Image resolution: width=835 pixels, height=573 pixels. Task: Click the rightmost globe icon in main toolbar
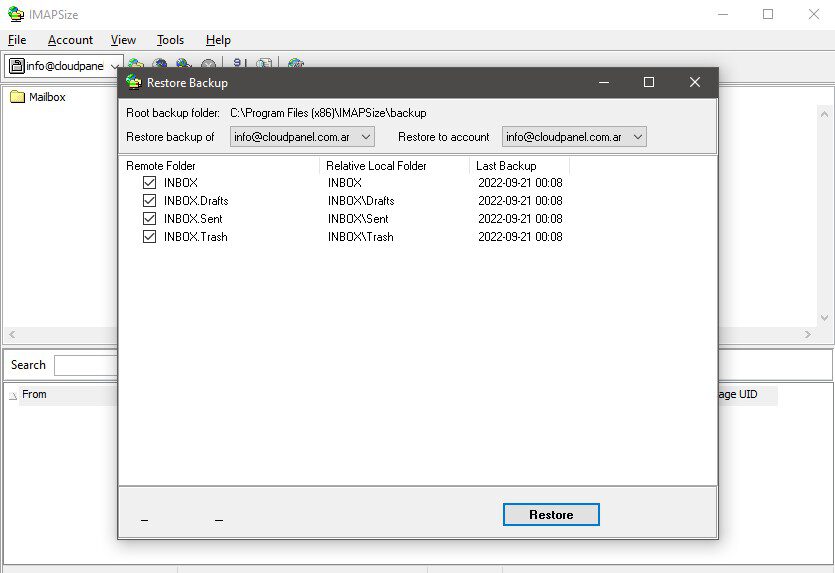click(295, 66)
